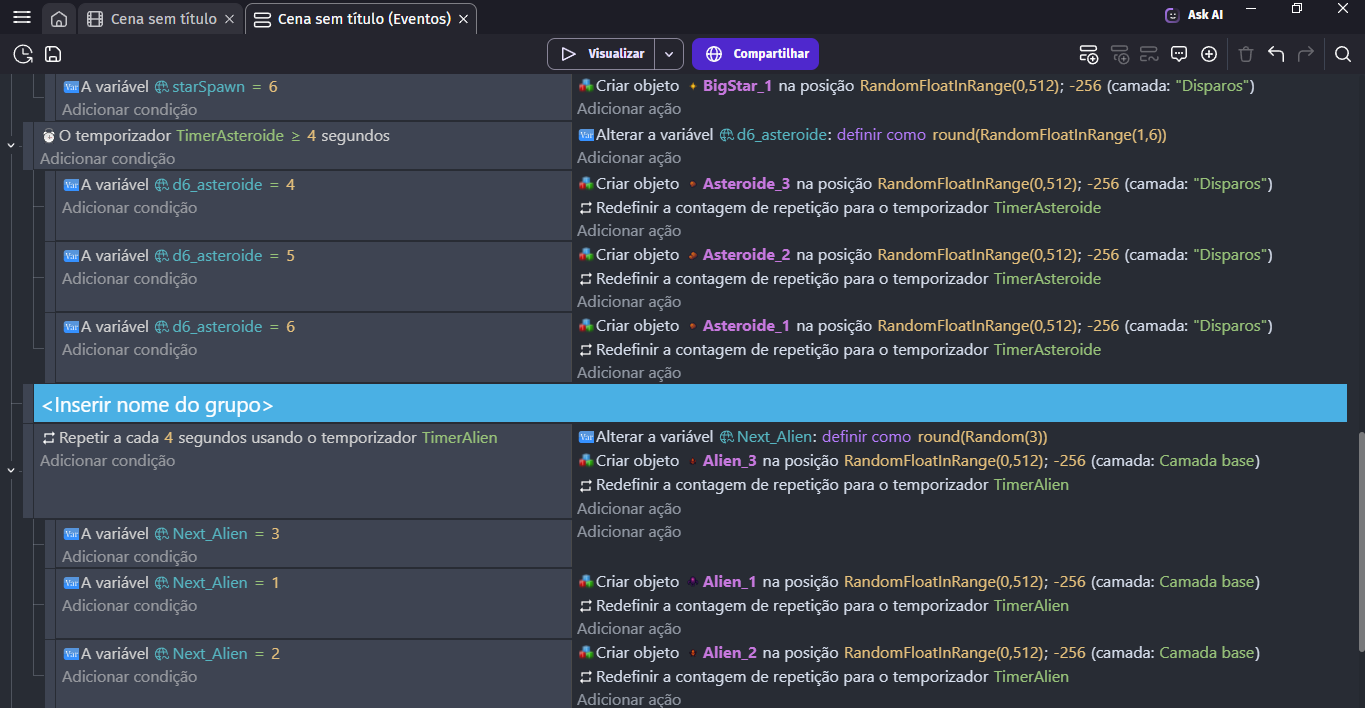This screenshot has height=708, width=1365.
Task: Click the timer clock icon before TimerAsteroide condition
Action: [x=48, y=136]
